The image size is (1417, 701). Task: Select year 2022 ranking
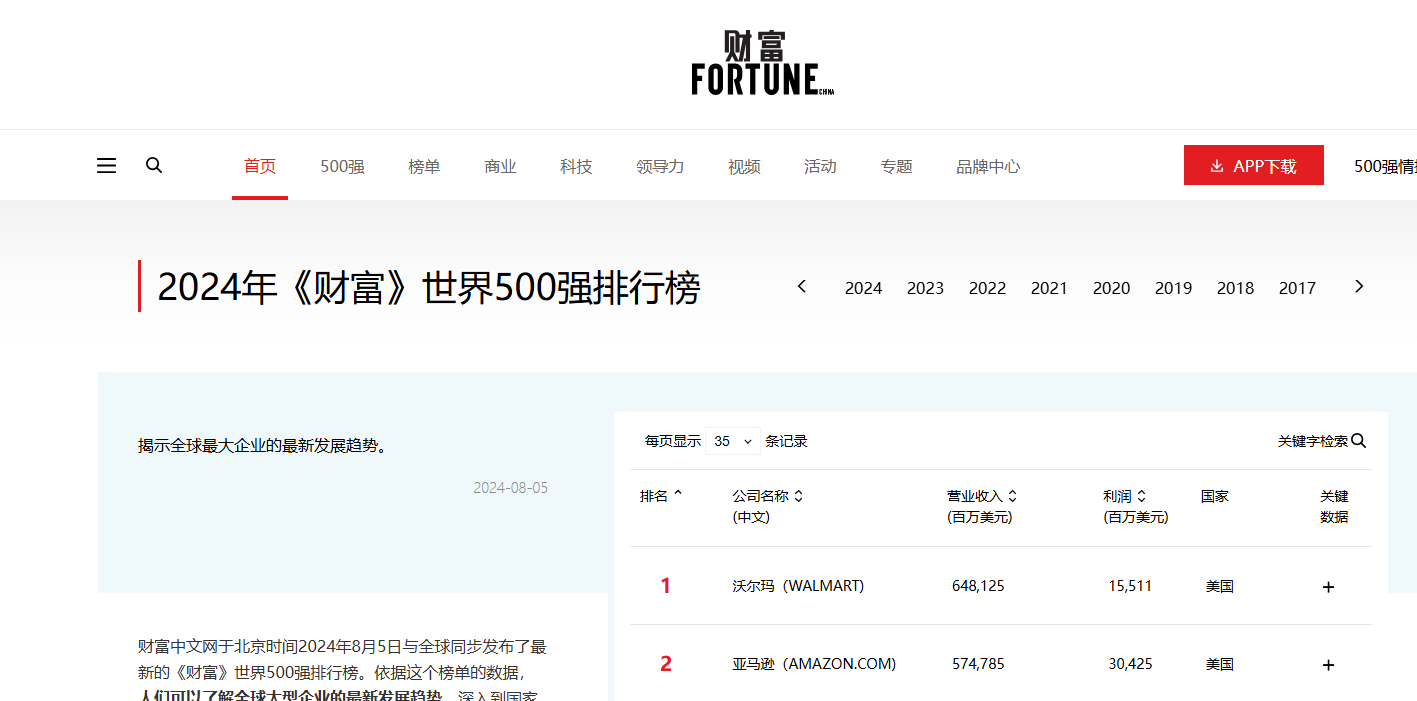point(987,288)
